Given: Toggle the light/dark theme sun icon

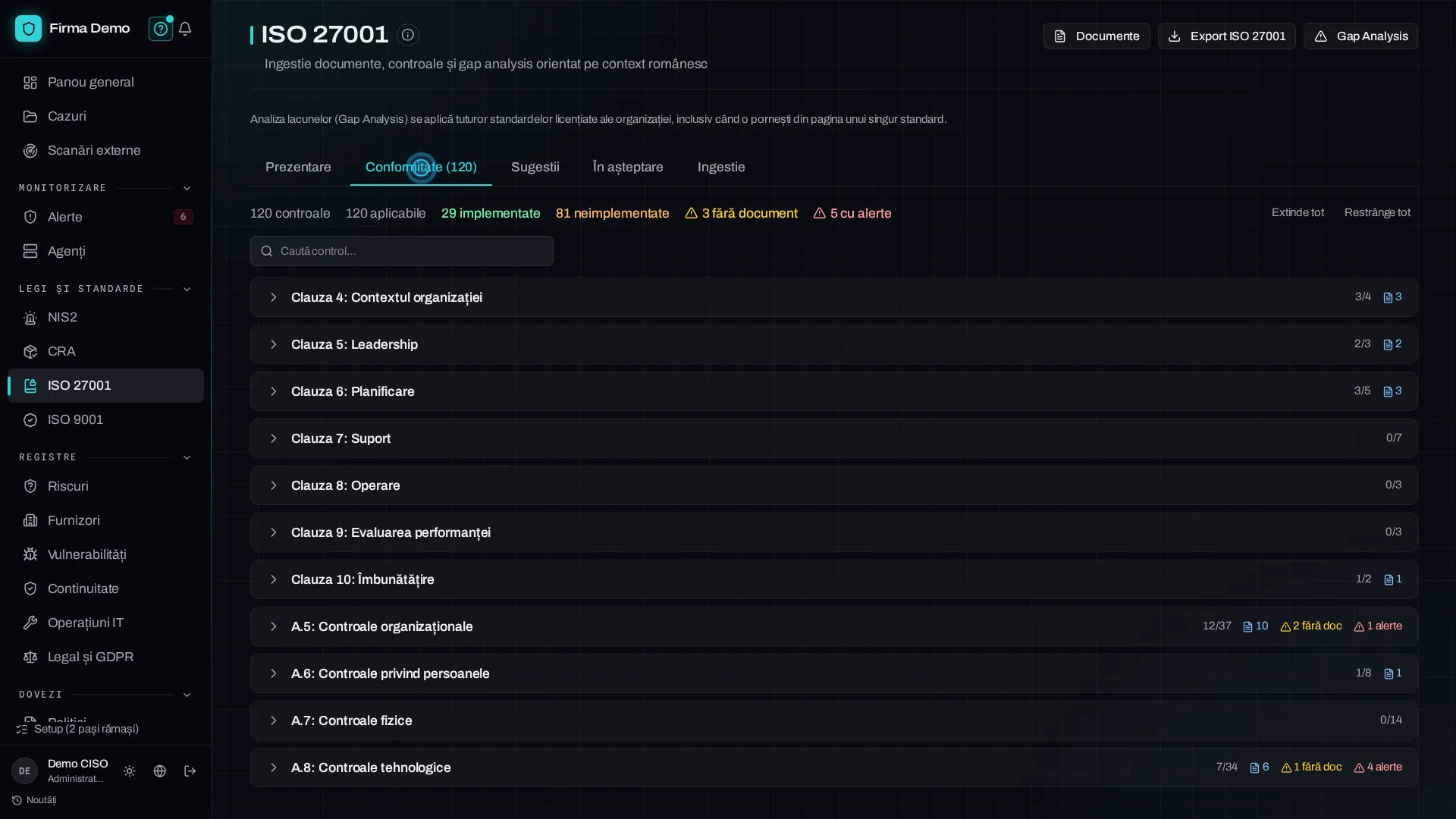Looking at the screenshot, I should 130,771.
